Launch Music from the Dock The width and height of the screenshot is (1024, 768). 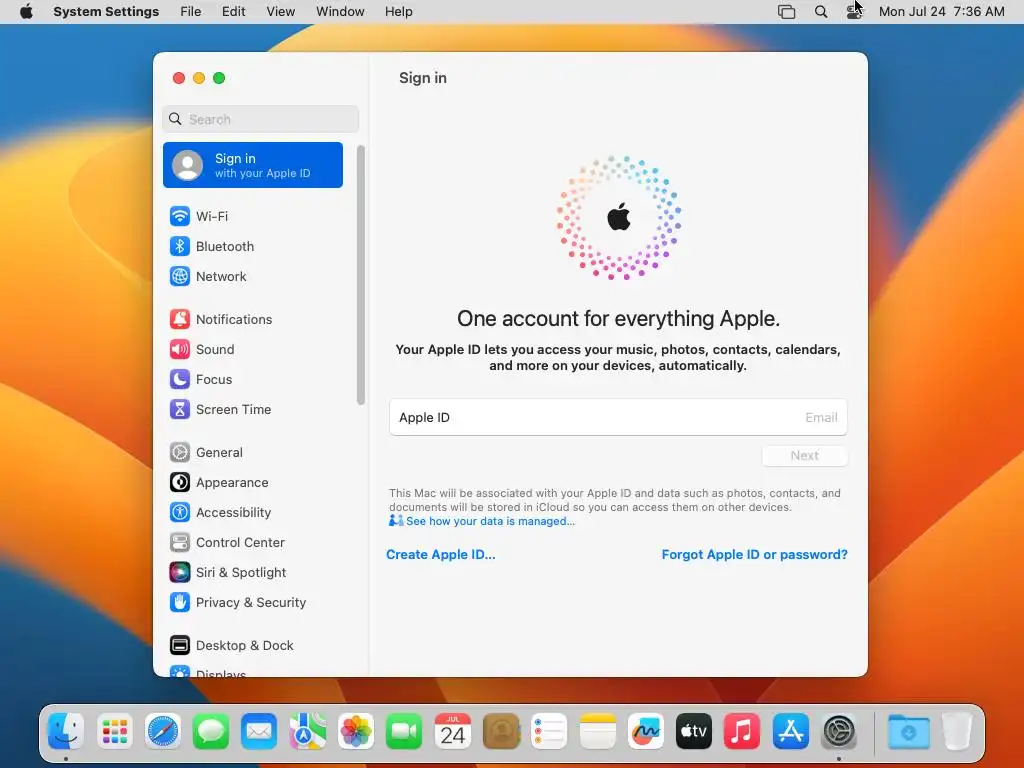[x=742, y=731]
